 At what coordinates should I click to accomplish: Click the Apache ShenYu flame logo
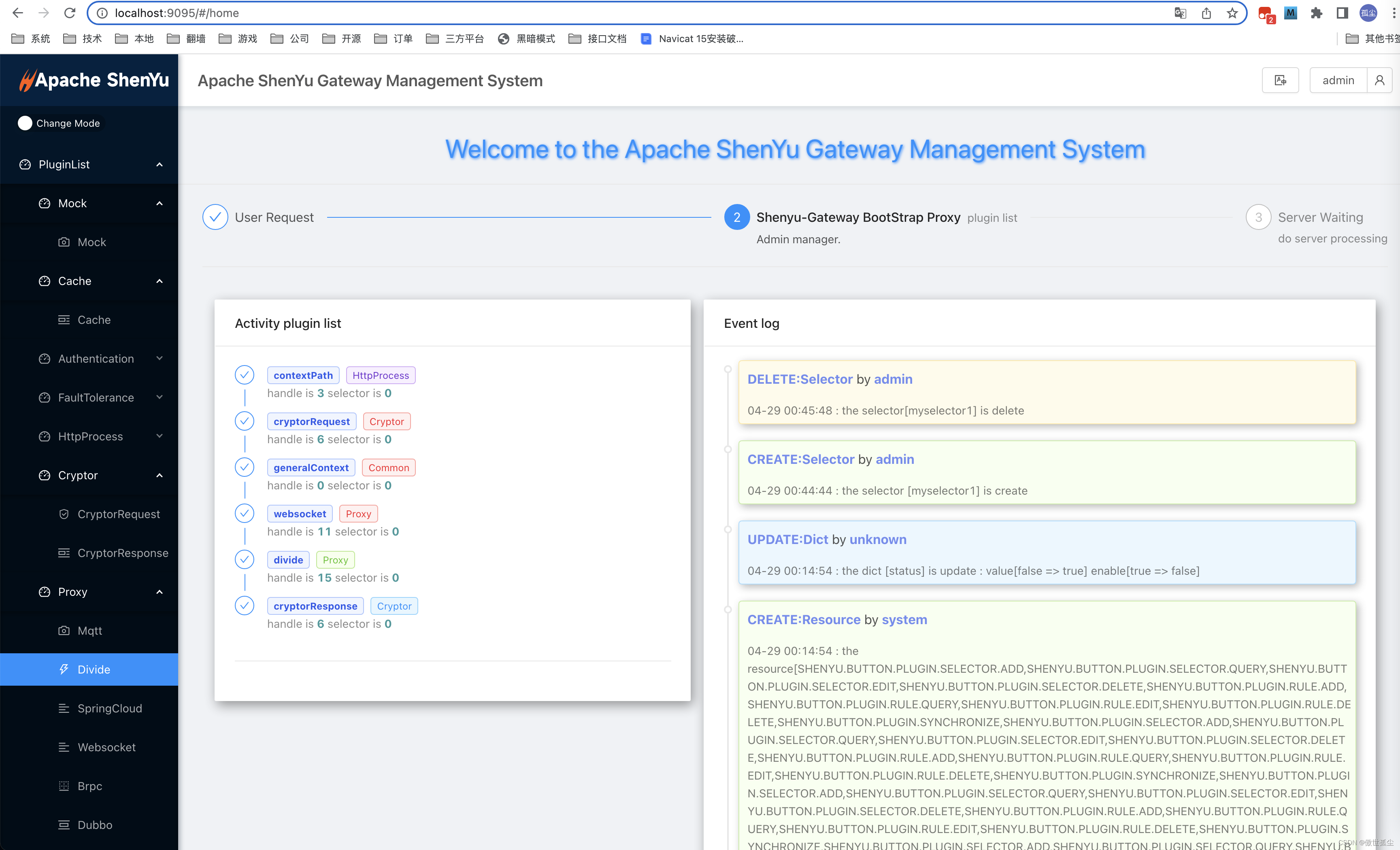coord(27,80)
